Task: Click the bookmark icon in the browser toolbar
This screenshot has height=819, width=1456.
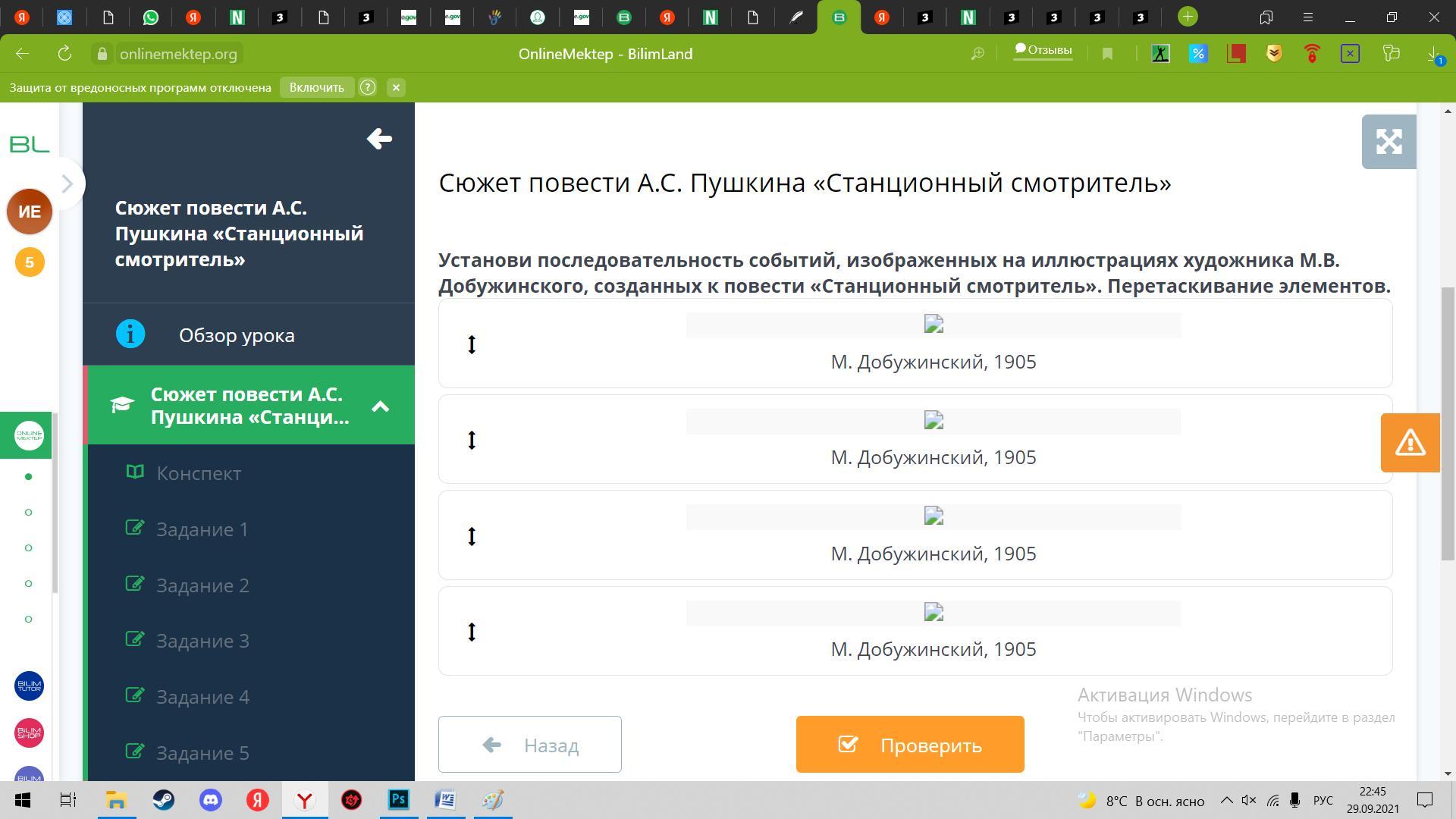Action: pyautogui.click(x=1107, y=54)
